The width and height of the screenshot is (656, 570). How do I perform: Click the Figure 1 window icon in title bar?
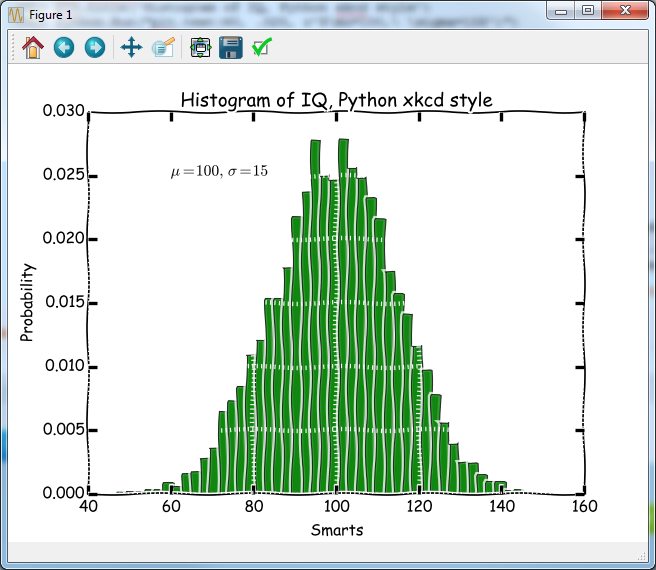click(16, 15)
